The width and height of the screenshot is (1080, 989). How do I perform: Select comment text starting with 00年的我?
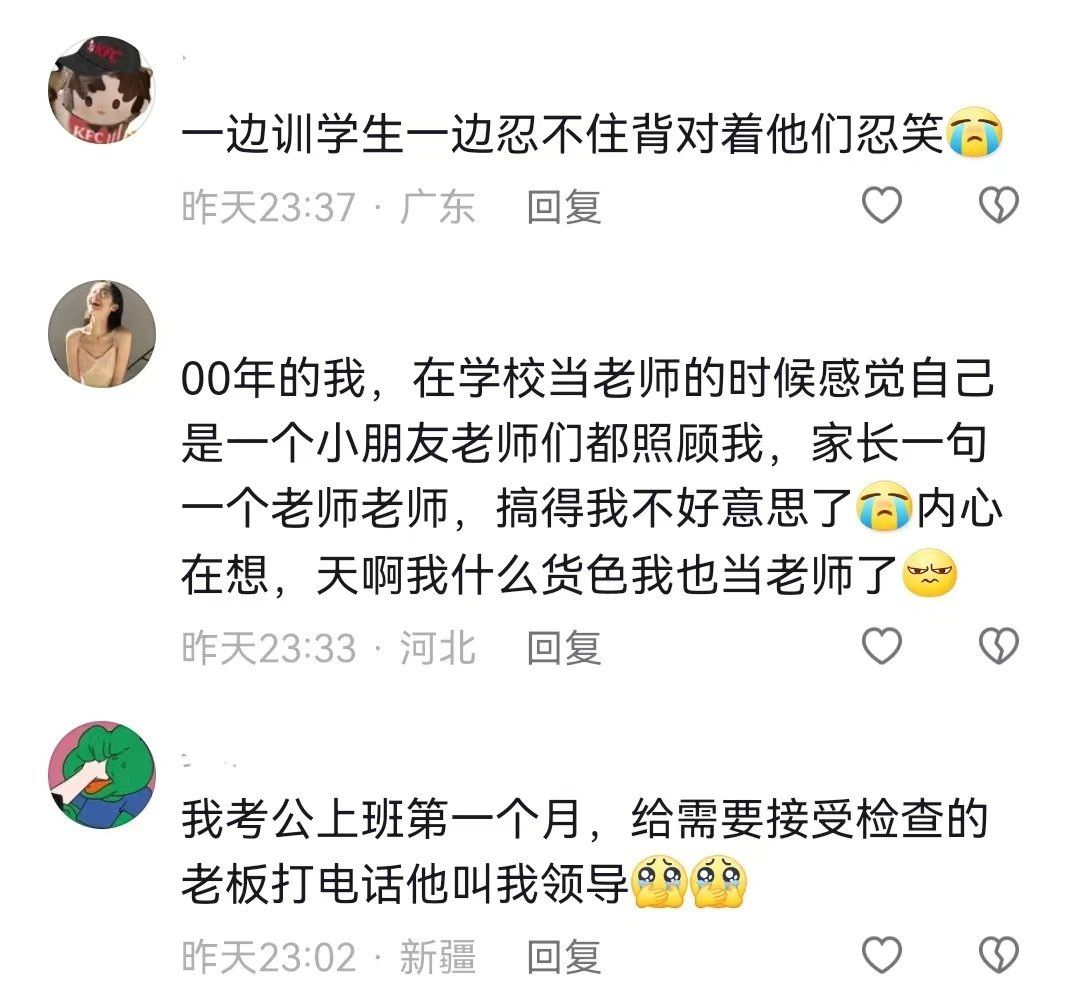pyautogui.click(x=591, y=476)
